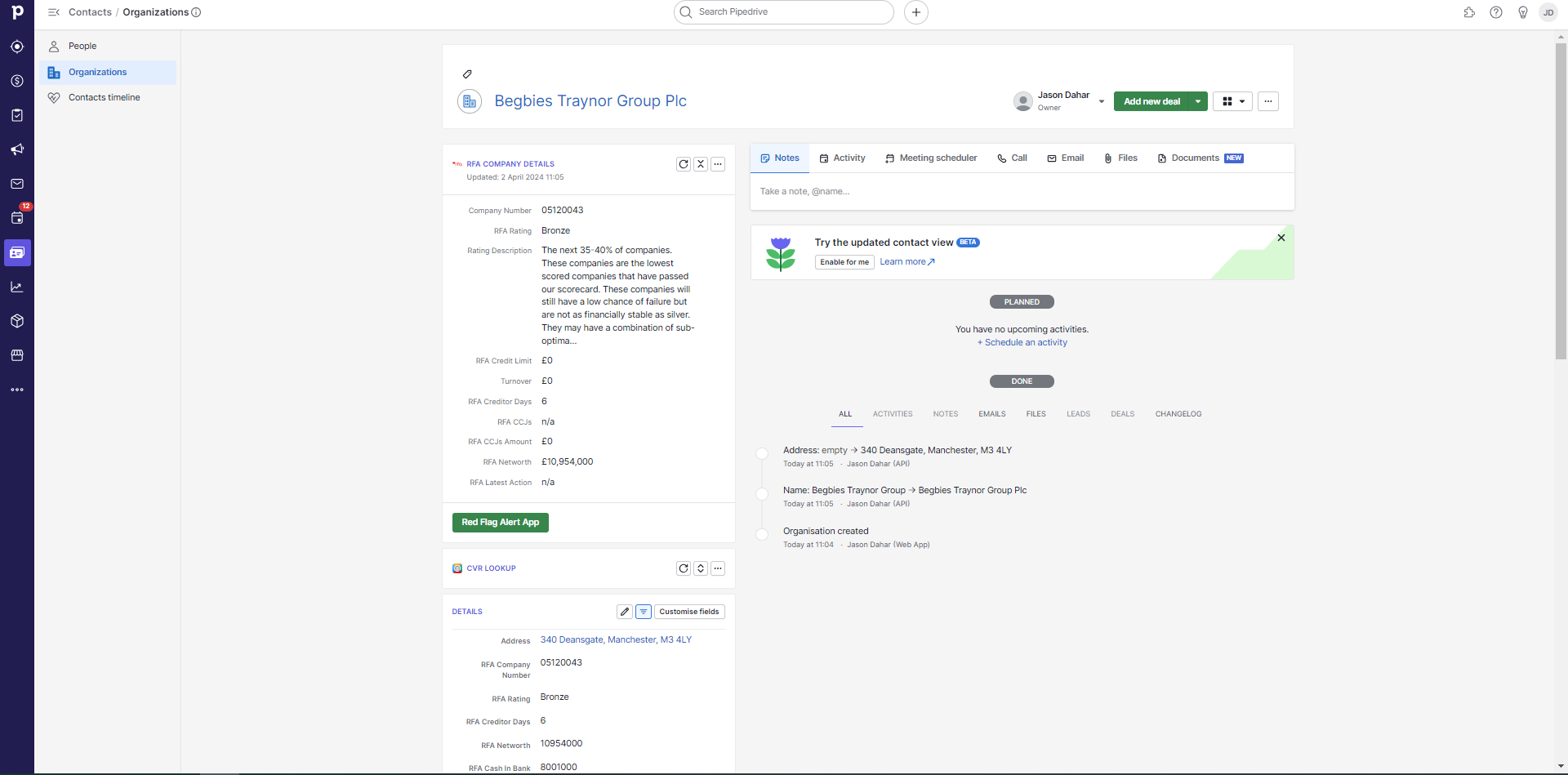Filter history by EMAILS
The image size is (1568, 775).
[x=992, y=414]
